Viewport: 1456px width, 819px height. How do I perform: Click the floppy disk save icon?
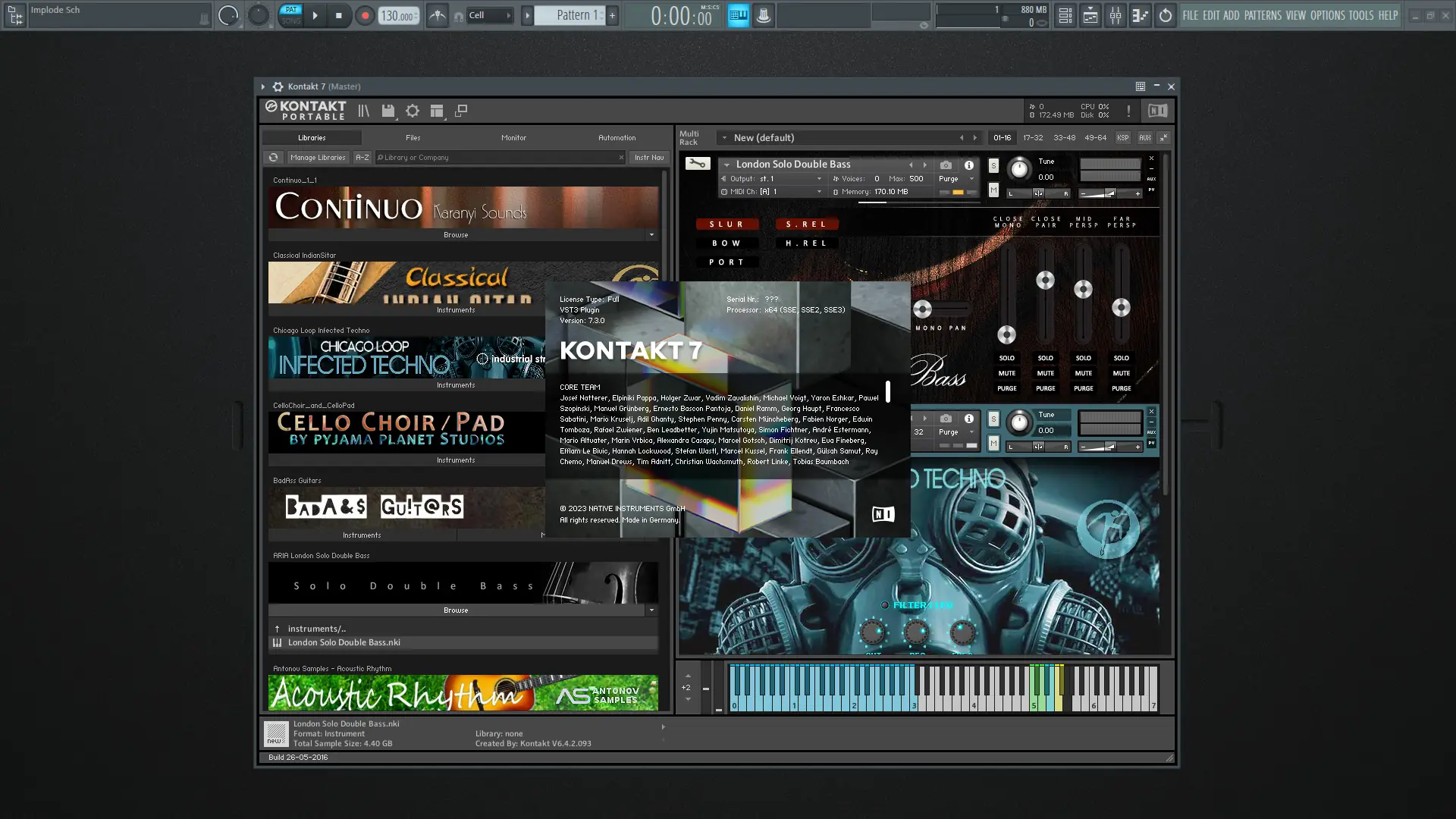coord(388,111)
